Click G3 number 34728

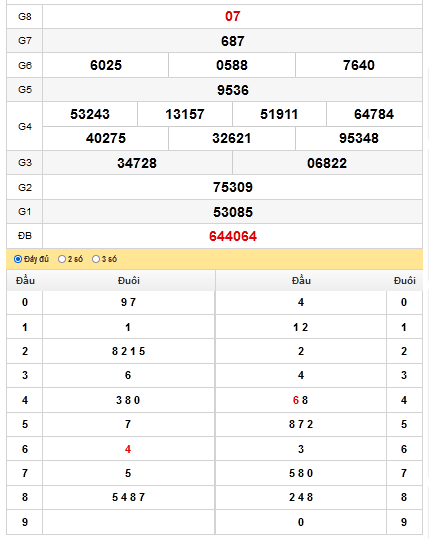tap(137, 163)
